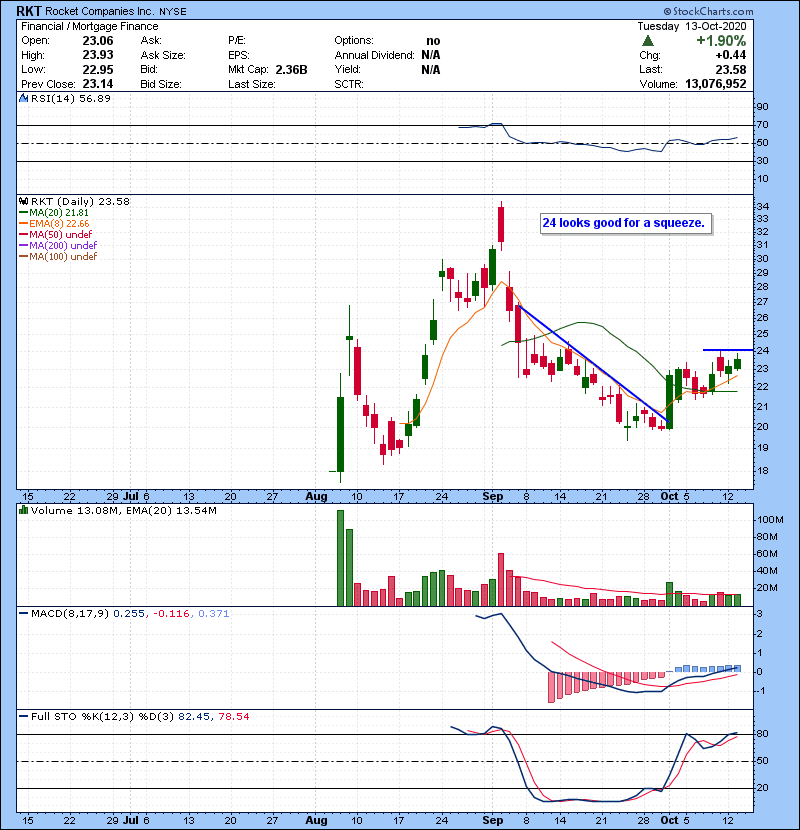The height and width of the screenshot is (830, 800).
Task: Click the tallest green volume bar in August
Action: pos(340,558)
